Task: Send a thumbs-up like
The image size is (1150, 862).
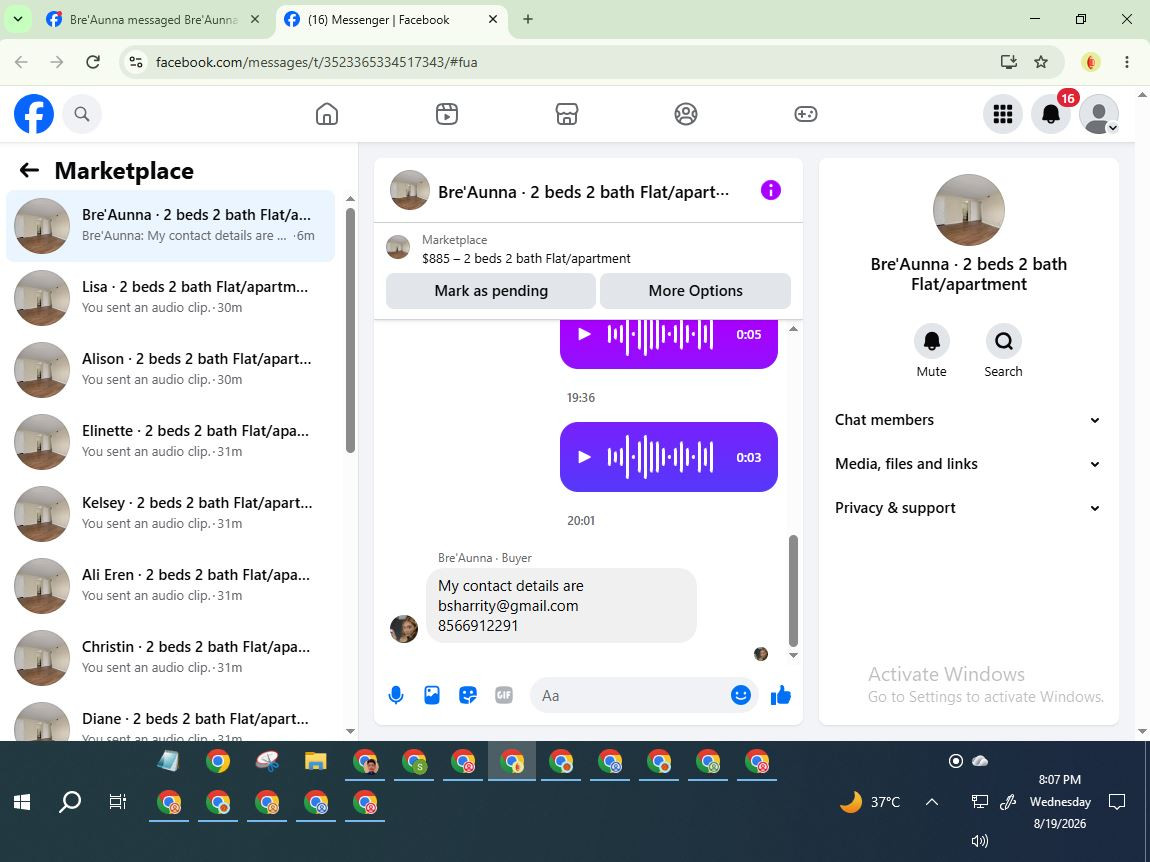Action: click(781, 695)
